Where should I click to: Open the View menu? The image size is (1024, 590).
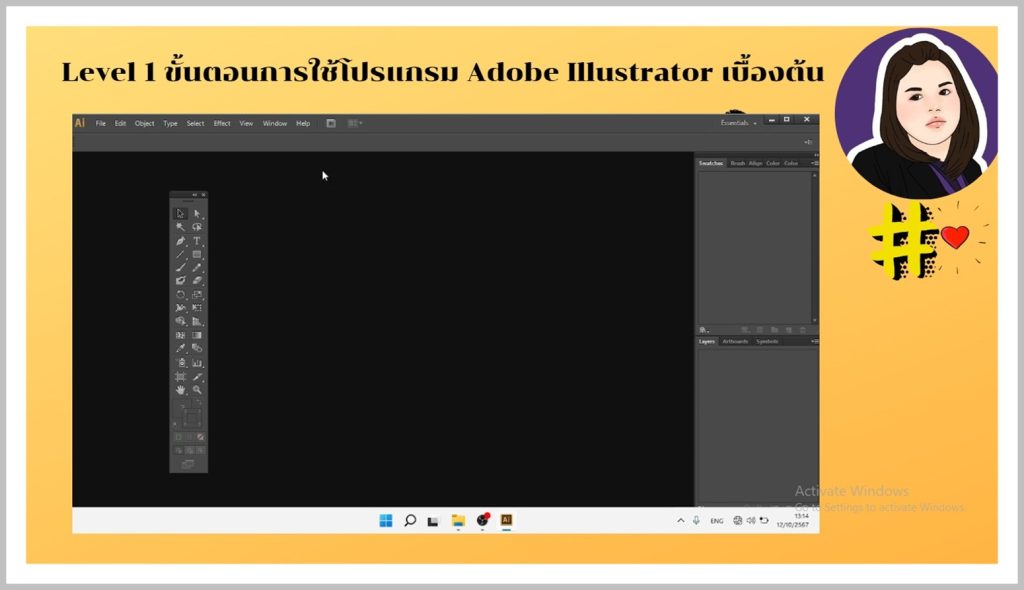246,123
